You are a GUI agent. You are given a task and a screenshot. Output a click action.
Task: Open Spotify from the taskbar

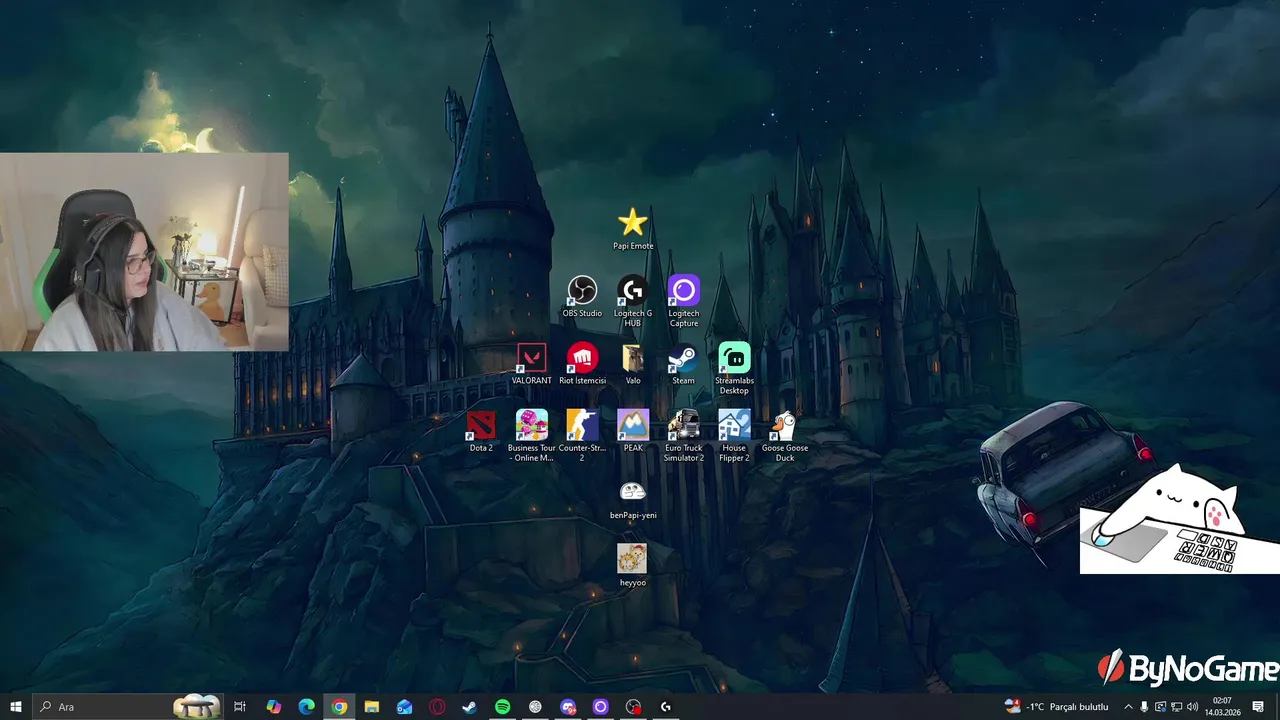pyautogui.click(x=503, y=707)
